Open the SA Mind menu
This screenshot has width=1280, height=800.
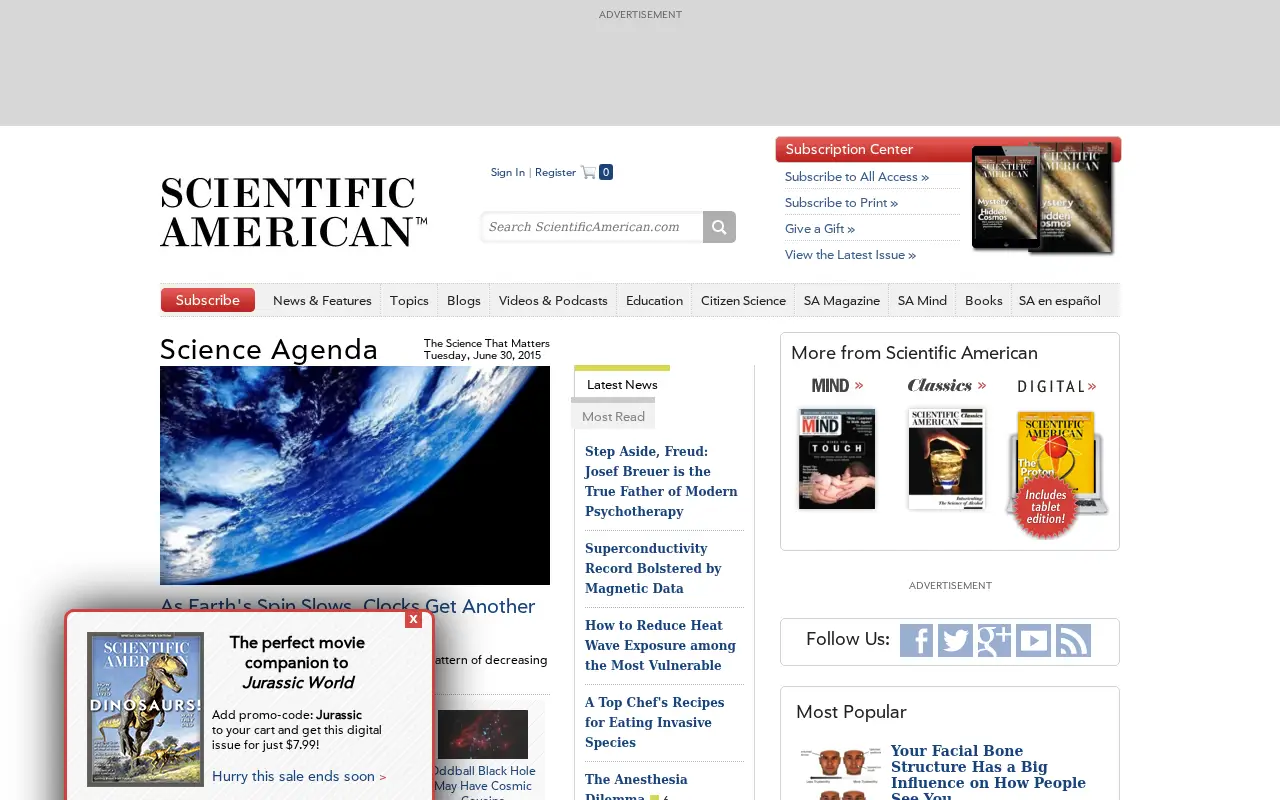922,300
